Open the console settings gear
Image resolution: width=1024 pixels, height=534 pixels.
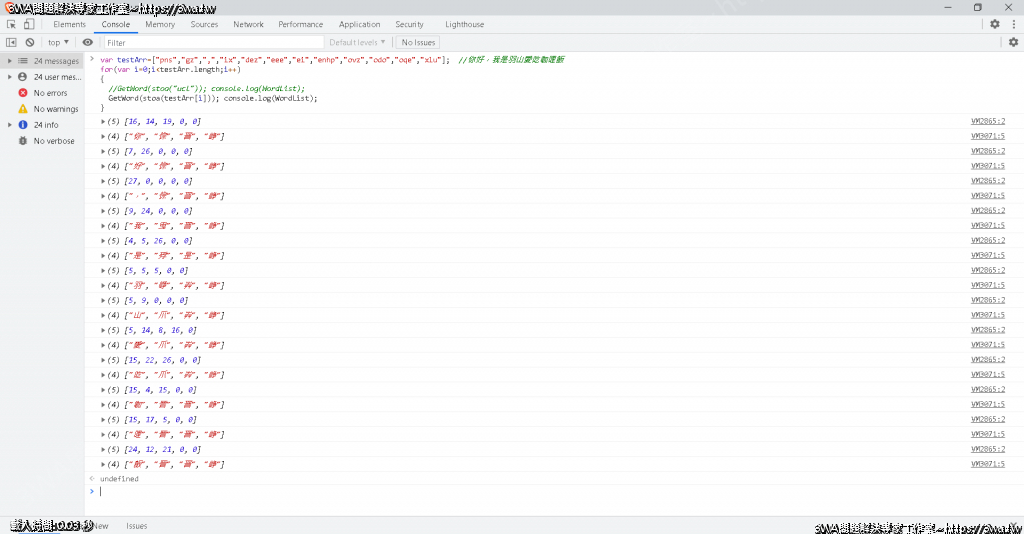coord(1012,42)
